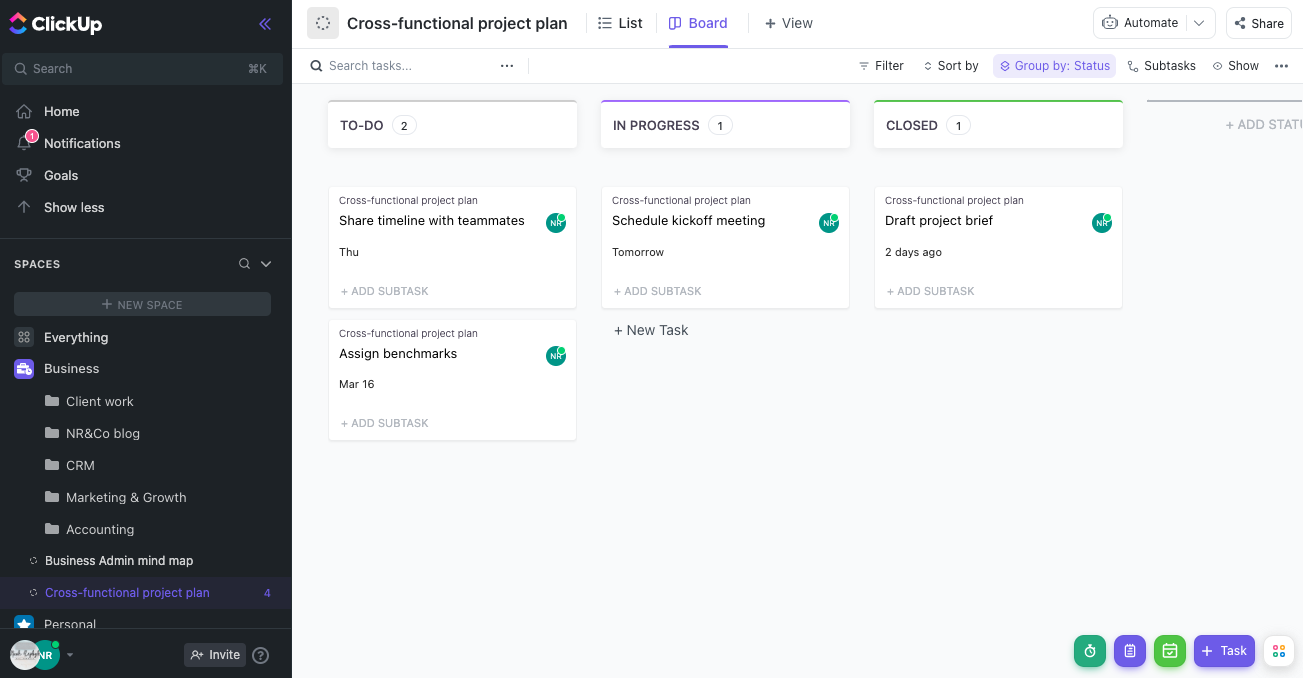Click the help question mark icon
1303x678 pixels.
point(261,655)
